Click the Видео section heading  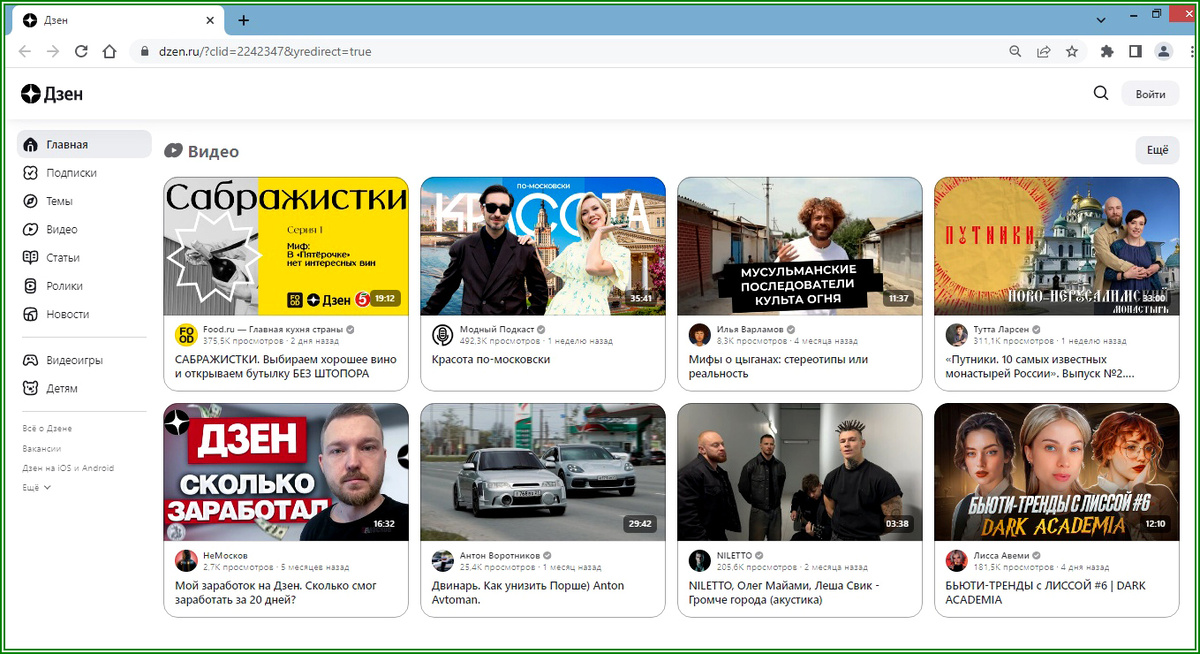click(x=202, y=151)
